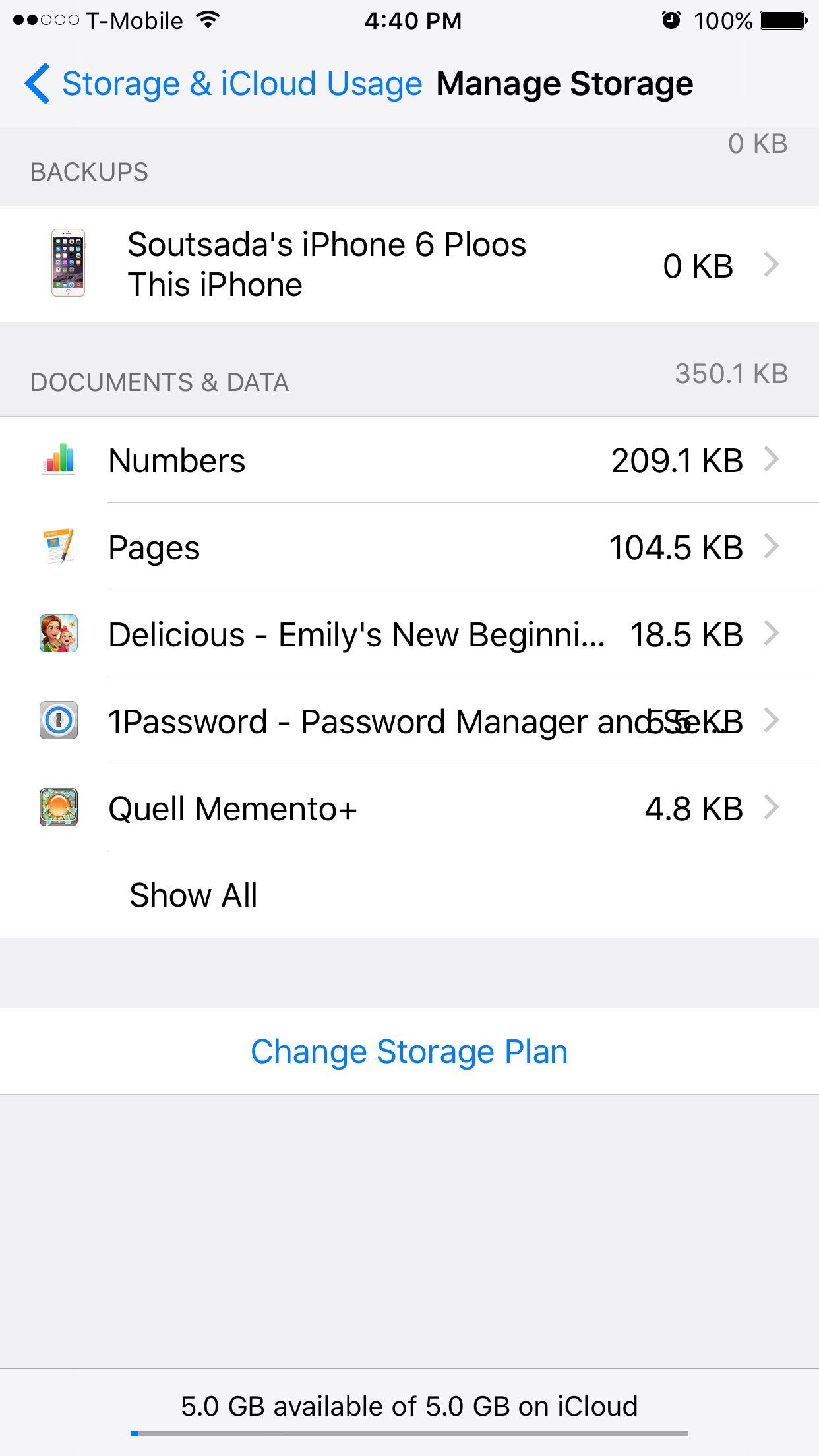
Task: Tap the Delicious Emily's game icon
Action: point(59,634)
